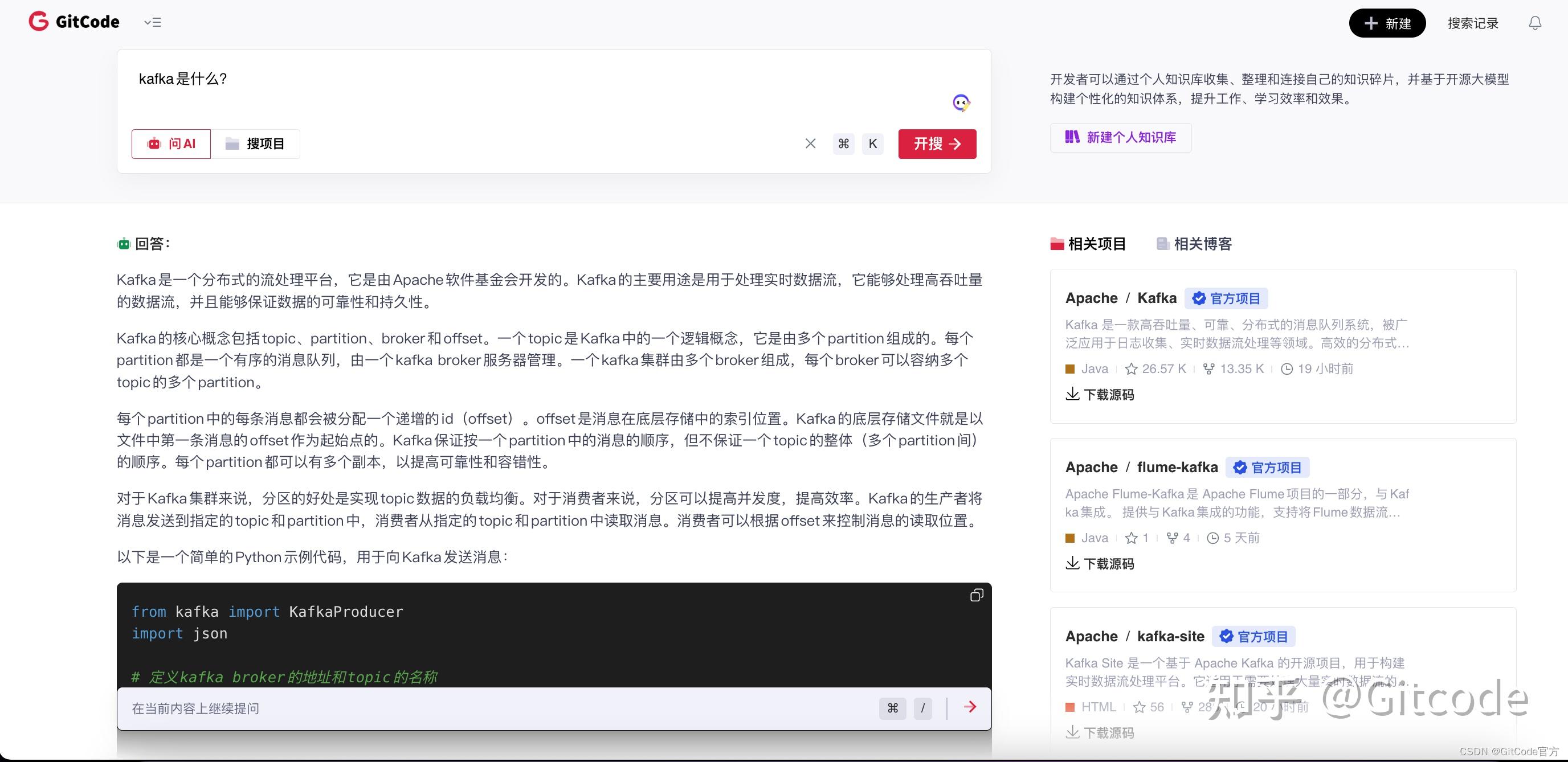
Task: Open the notification bell
Action: point(1534,23)
